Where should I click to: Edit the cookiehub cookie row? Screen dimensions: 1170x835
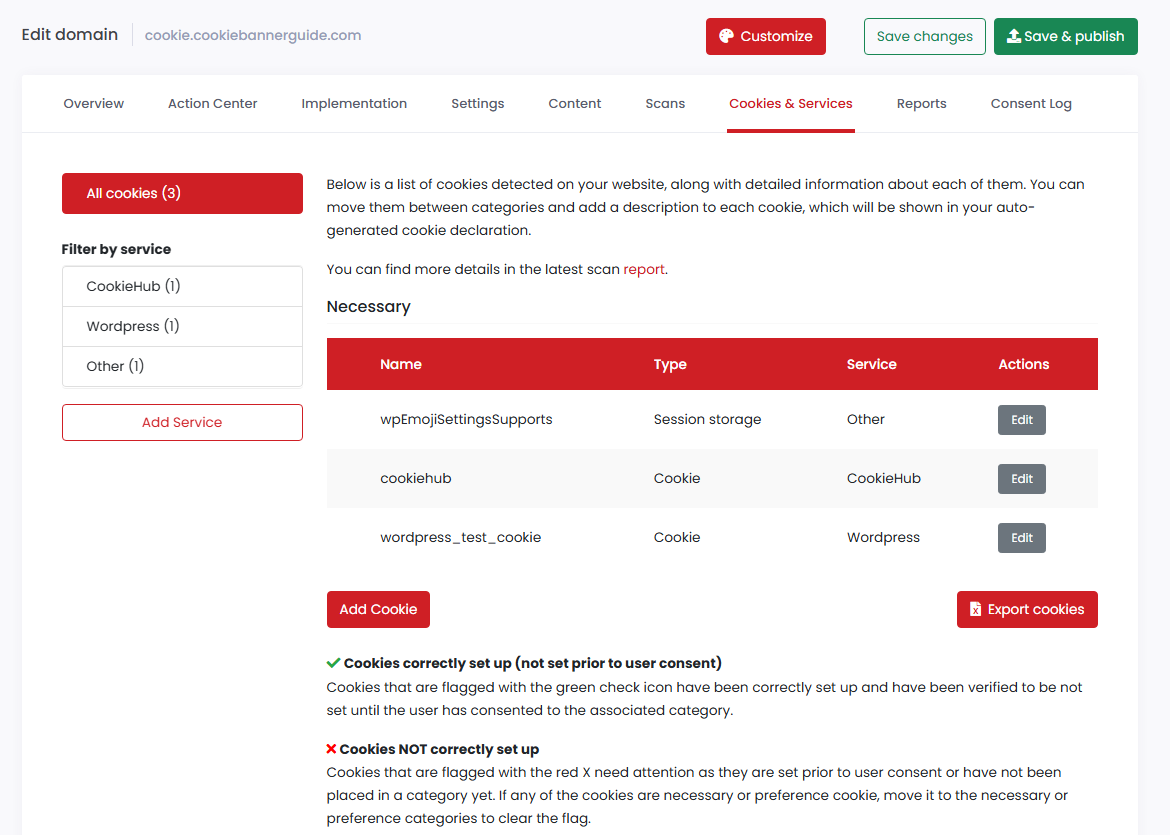pos(1022,478)
